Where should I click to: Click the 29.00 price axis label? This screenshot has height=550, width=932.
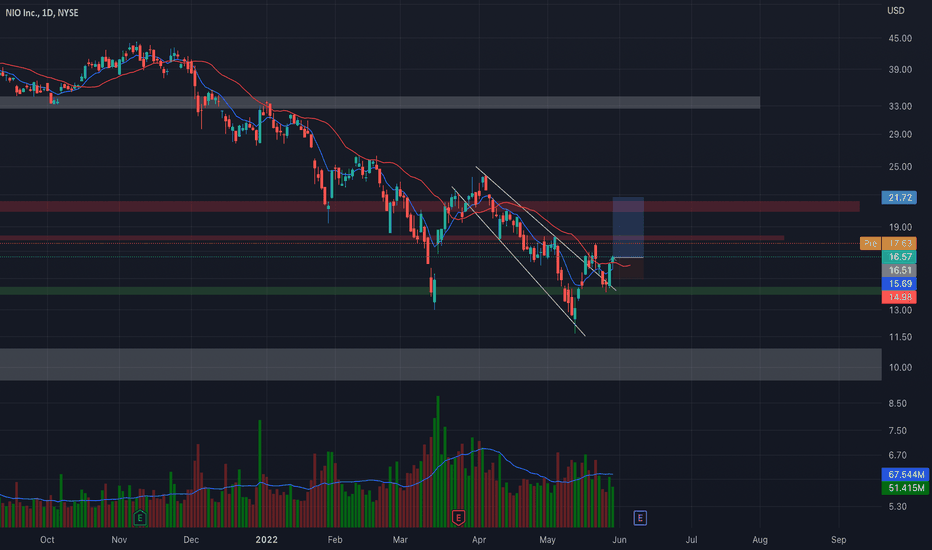point(900,134)
